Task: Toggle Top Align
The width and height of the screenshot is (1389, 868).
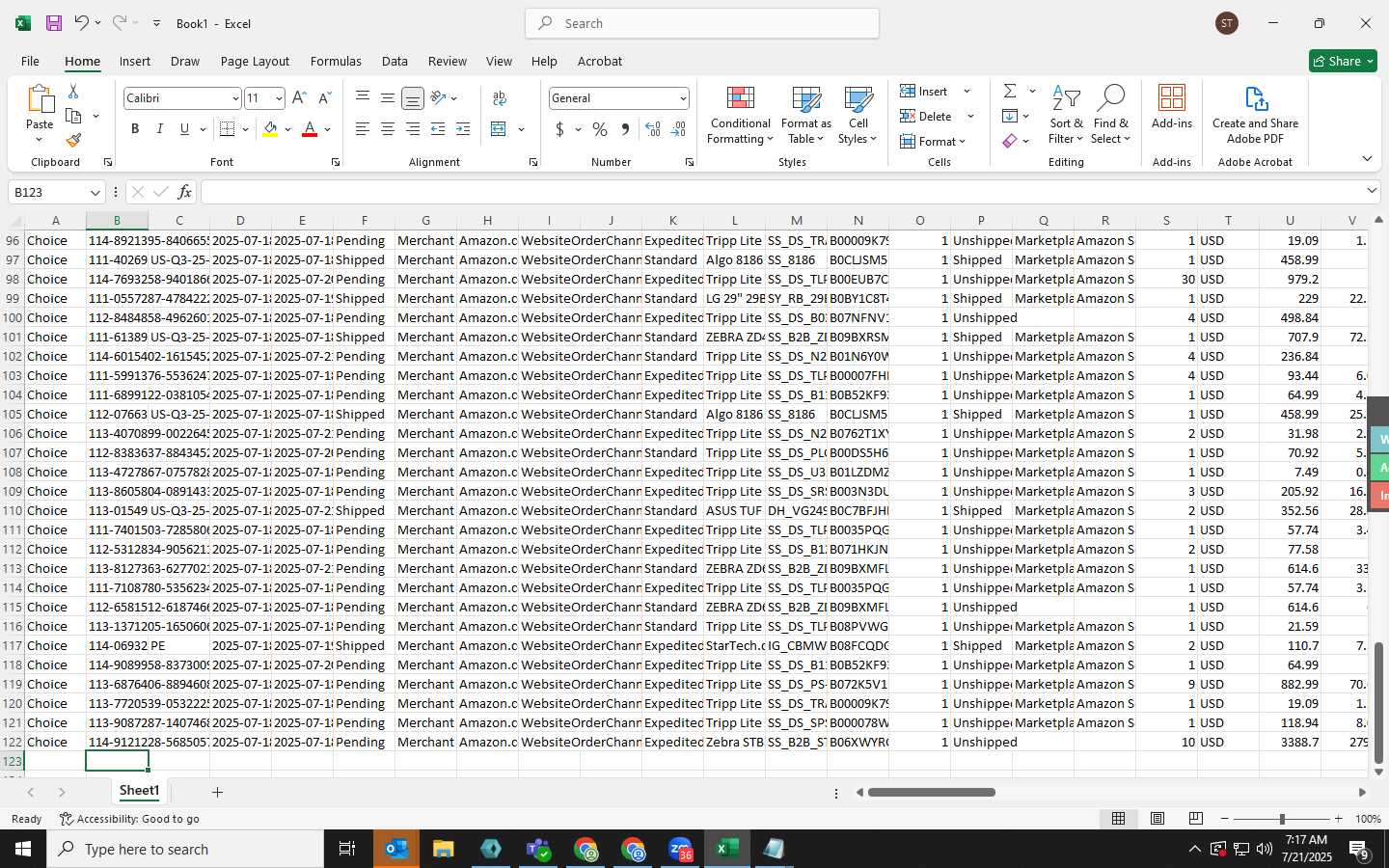Action: pyautogui.click(x=363, y=97)
